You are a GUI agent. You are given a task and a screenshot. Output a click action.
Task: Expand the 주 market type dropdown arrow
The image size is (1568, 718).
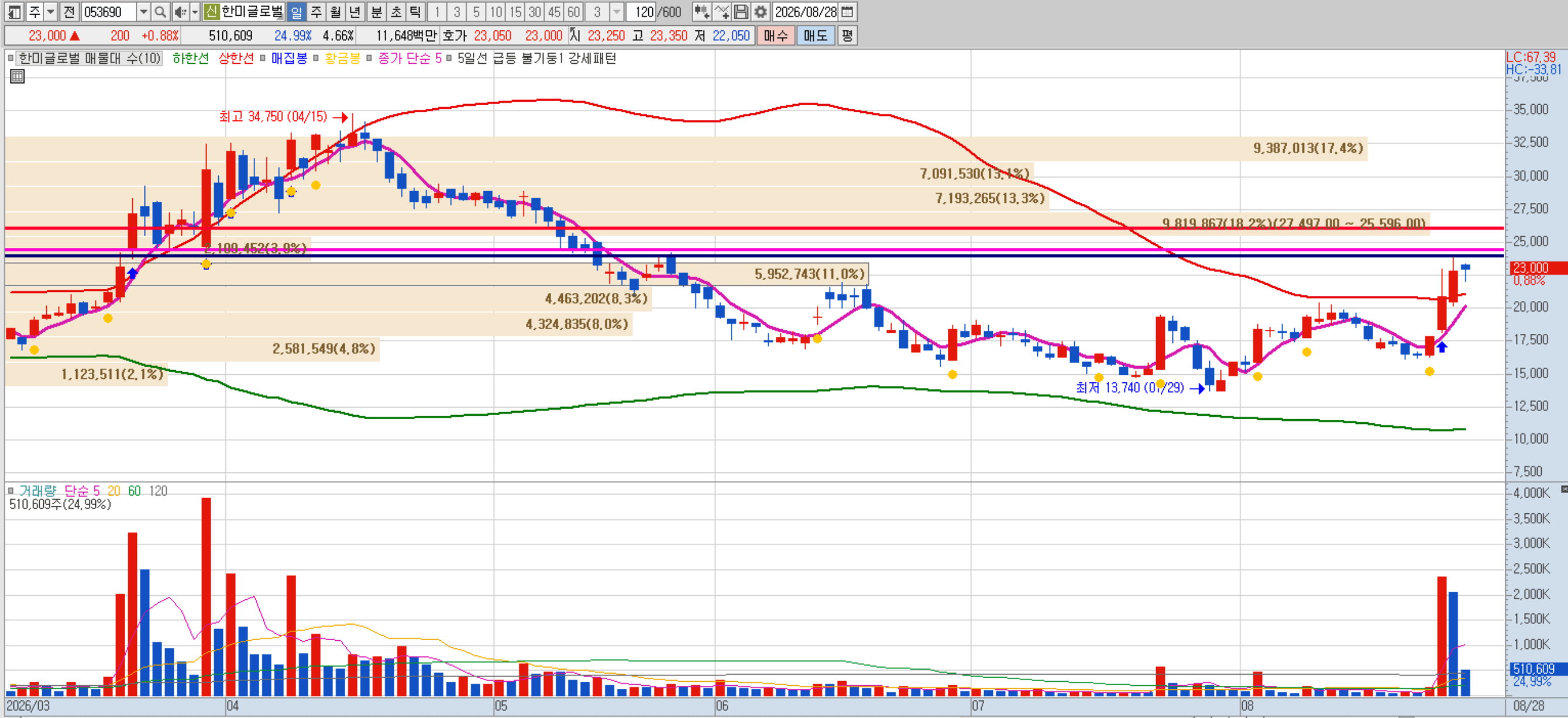click(51, 12)
